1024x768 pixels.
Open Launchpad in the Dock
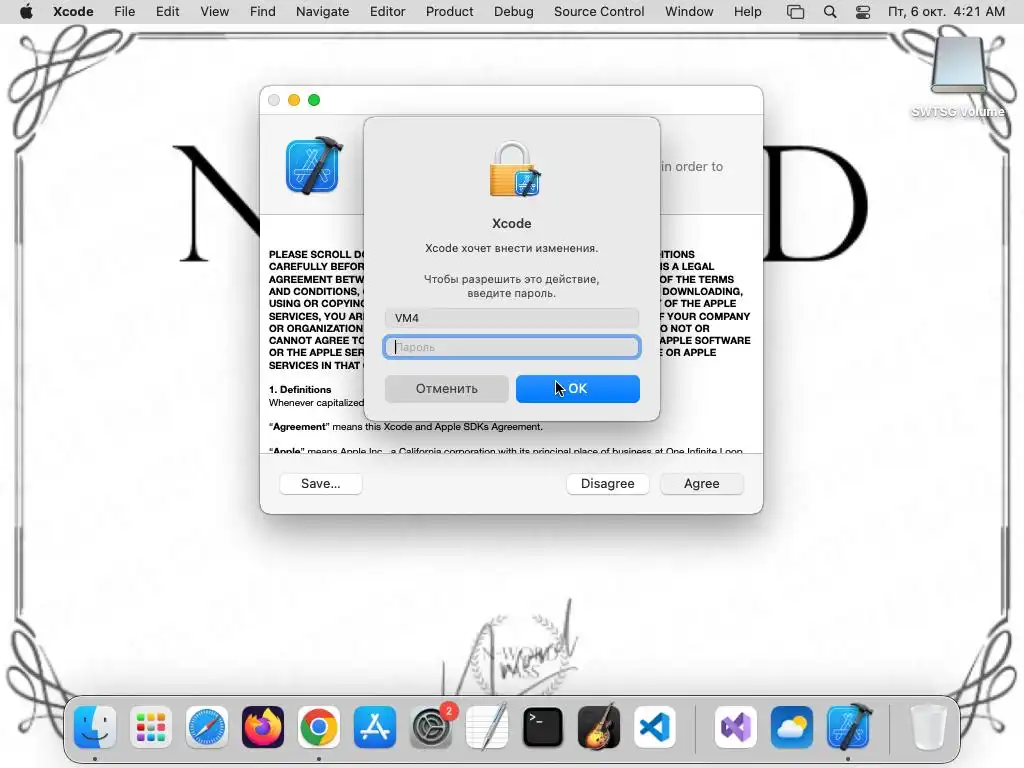(x=151, y=727)
